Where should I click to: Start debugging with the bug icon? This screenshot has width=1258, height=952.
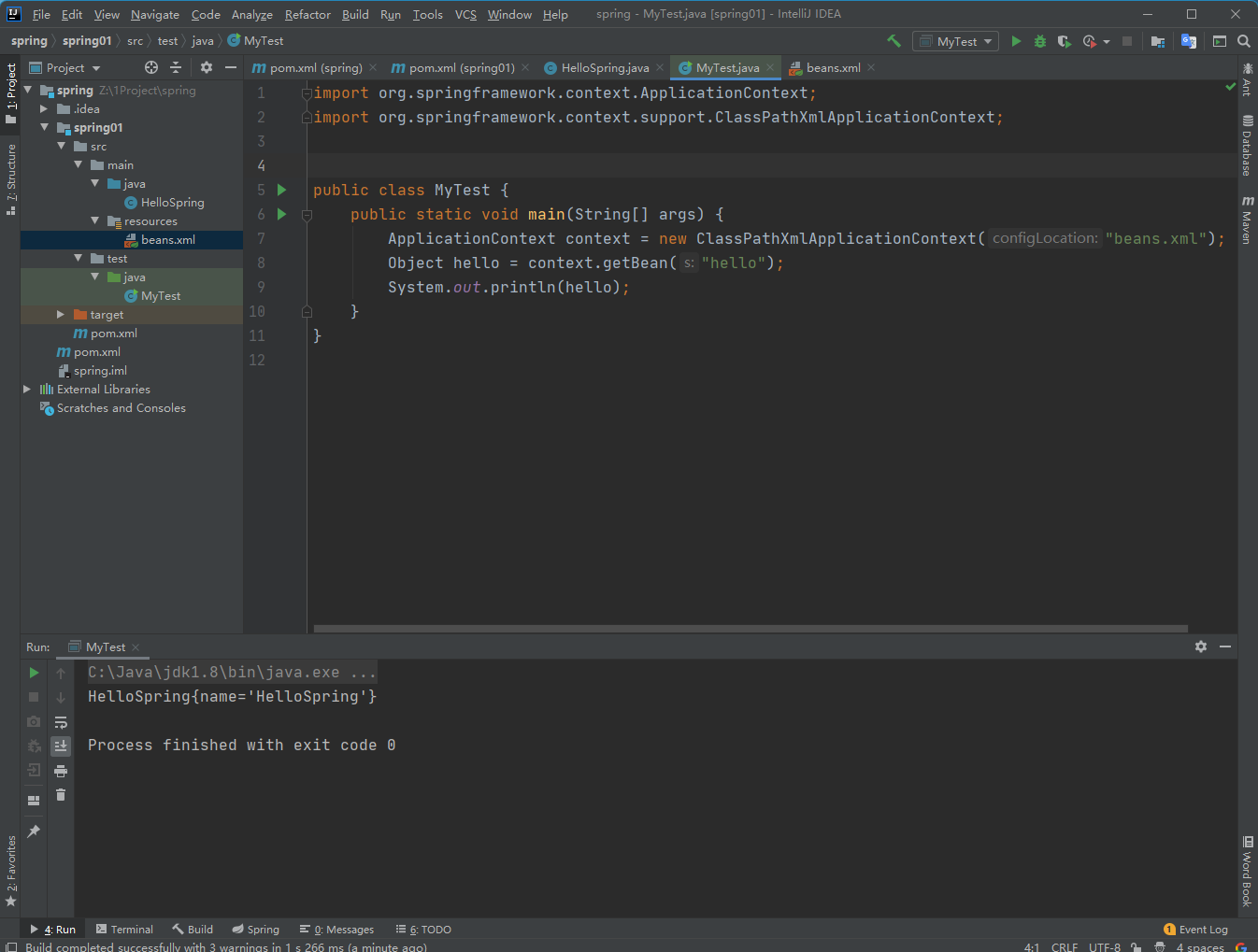(1039, 41)
